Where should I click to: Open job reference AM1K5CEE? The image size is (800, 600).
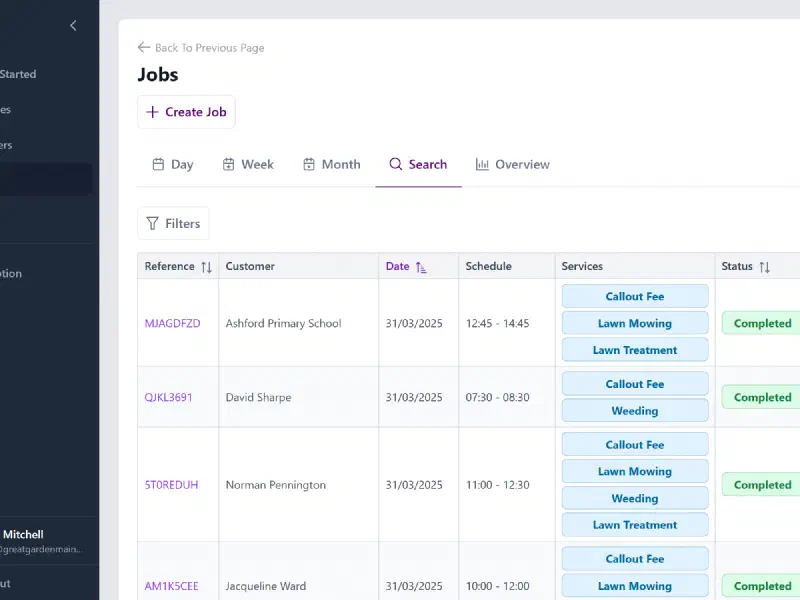point(171,586)
